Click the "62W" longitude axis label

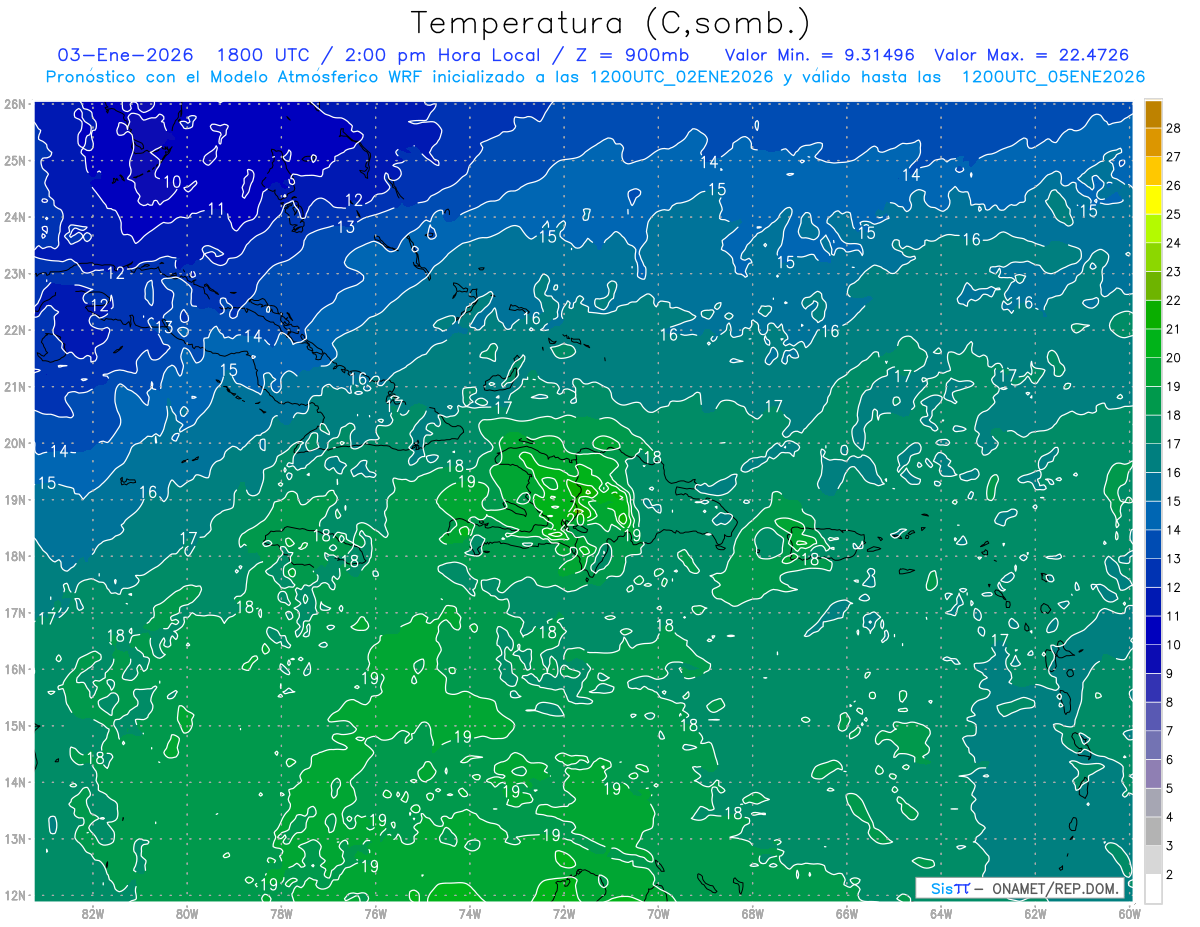(1035, 913)
